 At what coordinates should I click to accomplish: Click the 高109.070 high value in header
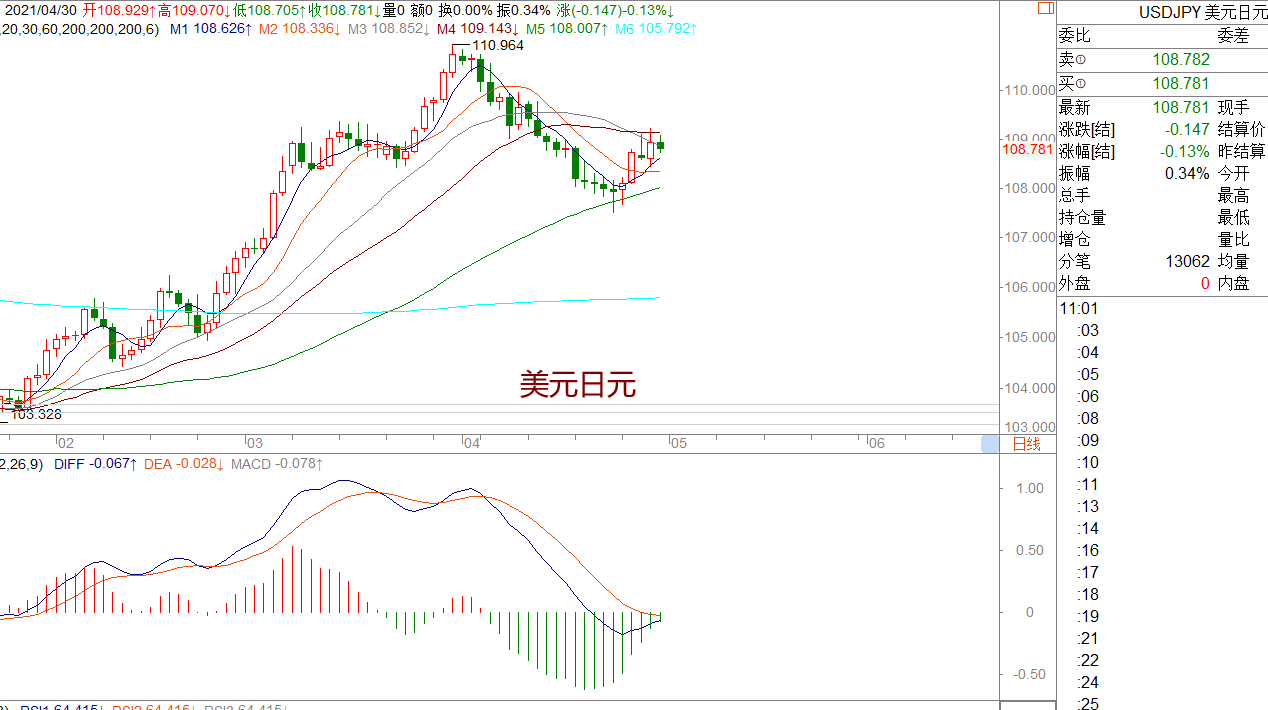[194, 10]
